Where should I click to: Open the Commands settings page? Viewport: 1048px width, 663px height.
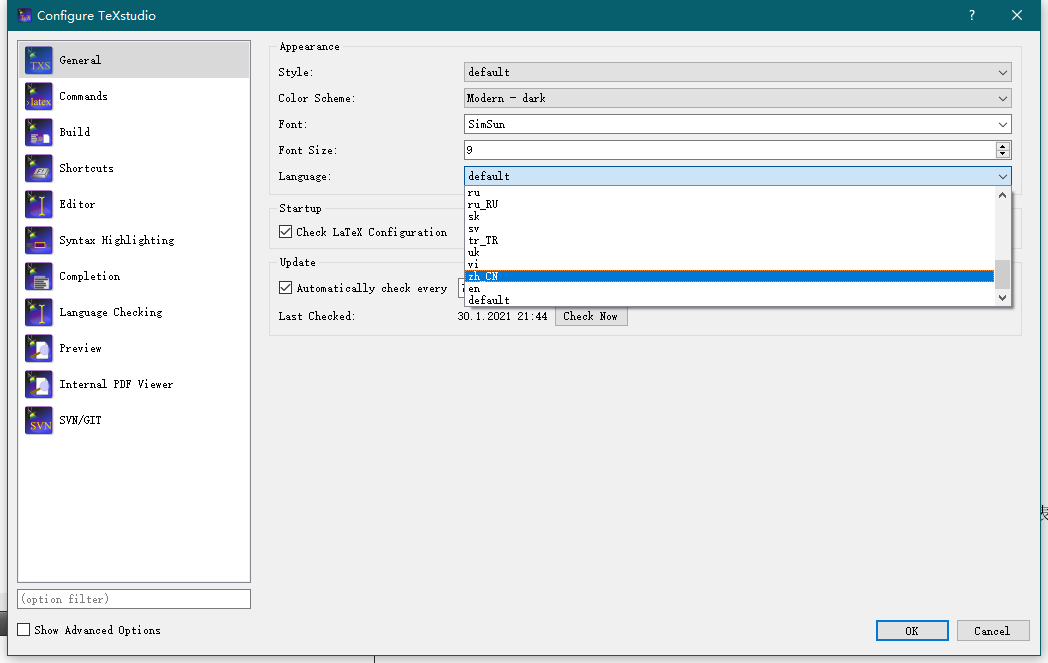(x=82, y=96)
